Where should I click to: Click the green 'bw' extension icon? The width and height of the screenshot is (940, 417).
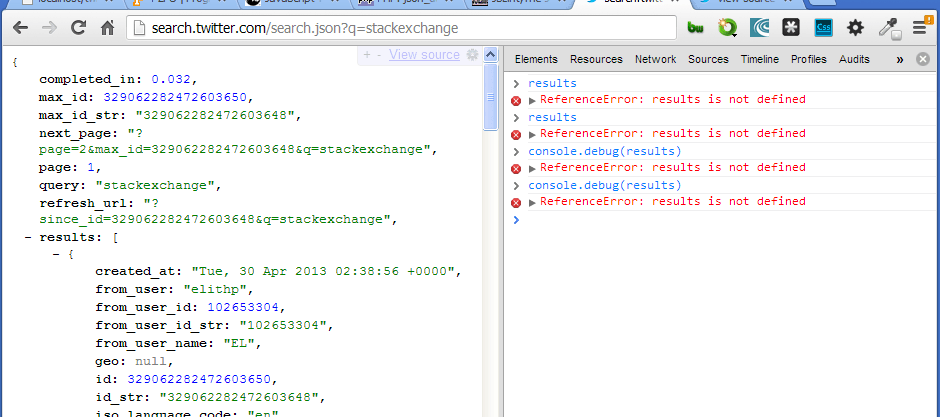697,28
